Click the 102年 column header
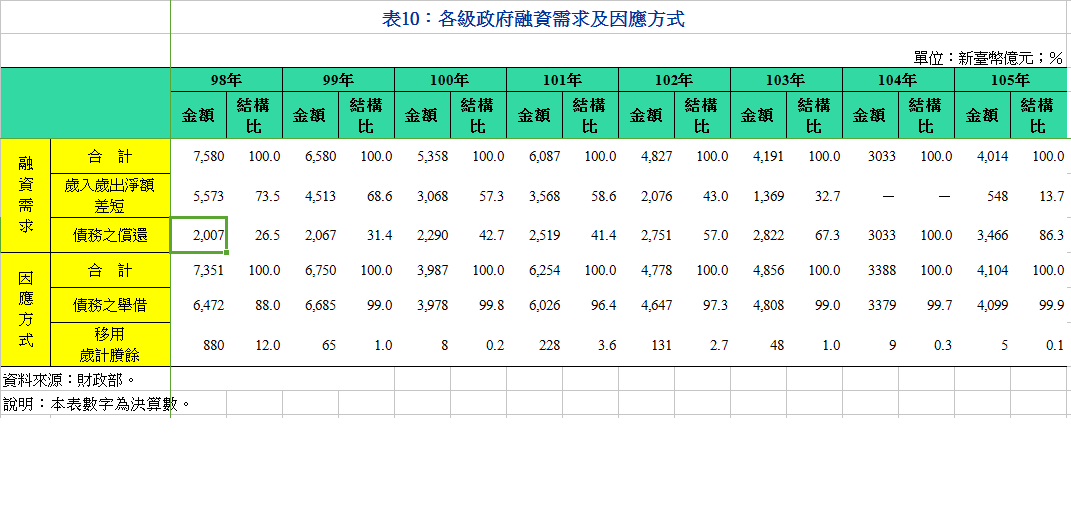Image resolution: width=1071 pixels, height=511 pixels. pyautogui.click(x=674, y=79)
